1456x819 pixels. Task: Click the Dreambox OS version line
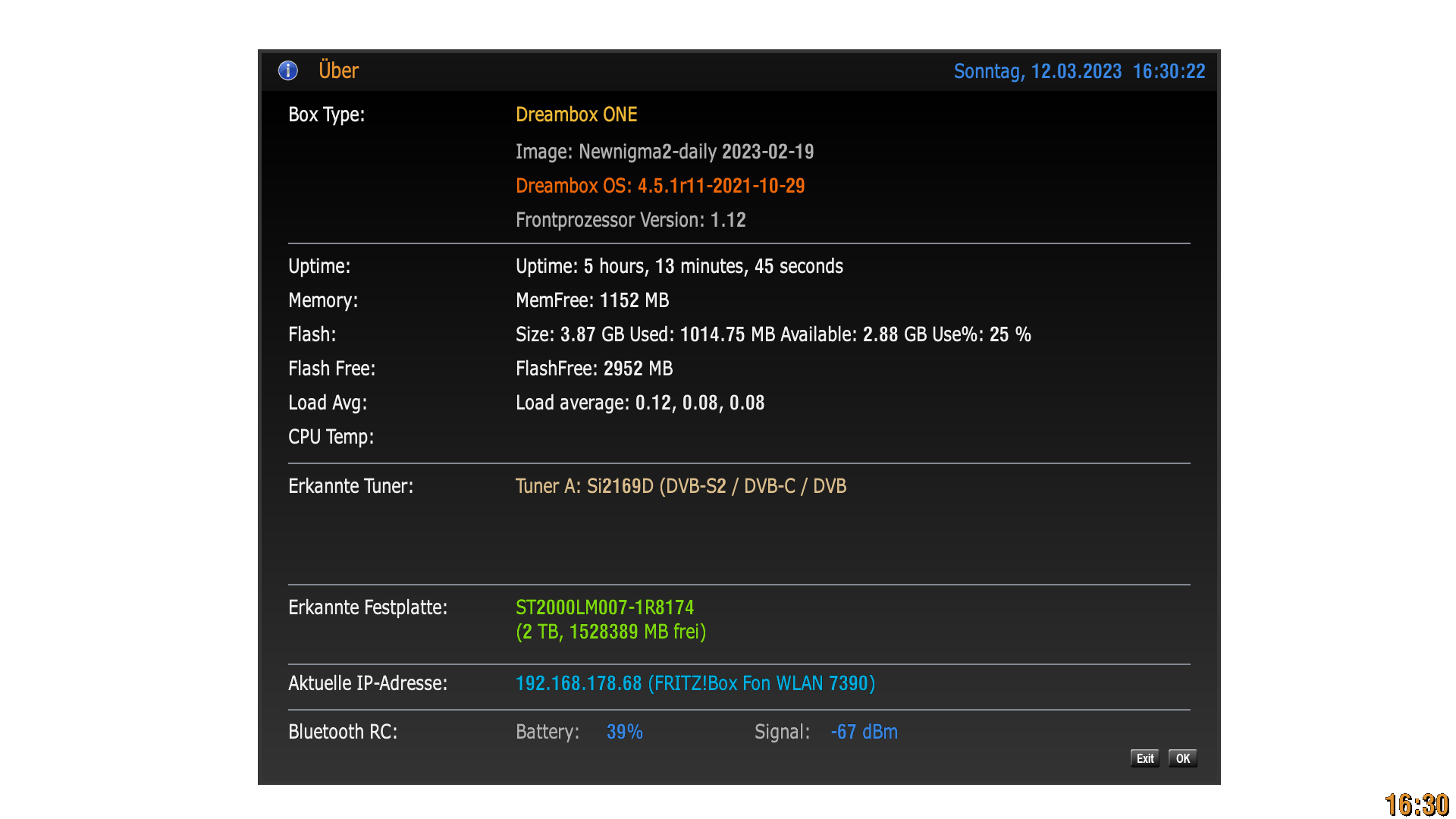[x=660, y=186]
